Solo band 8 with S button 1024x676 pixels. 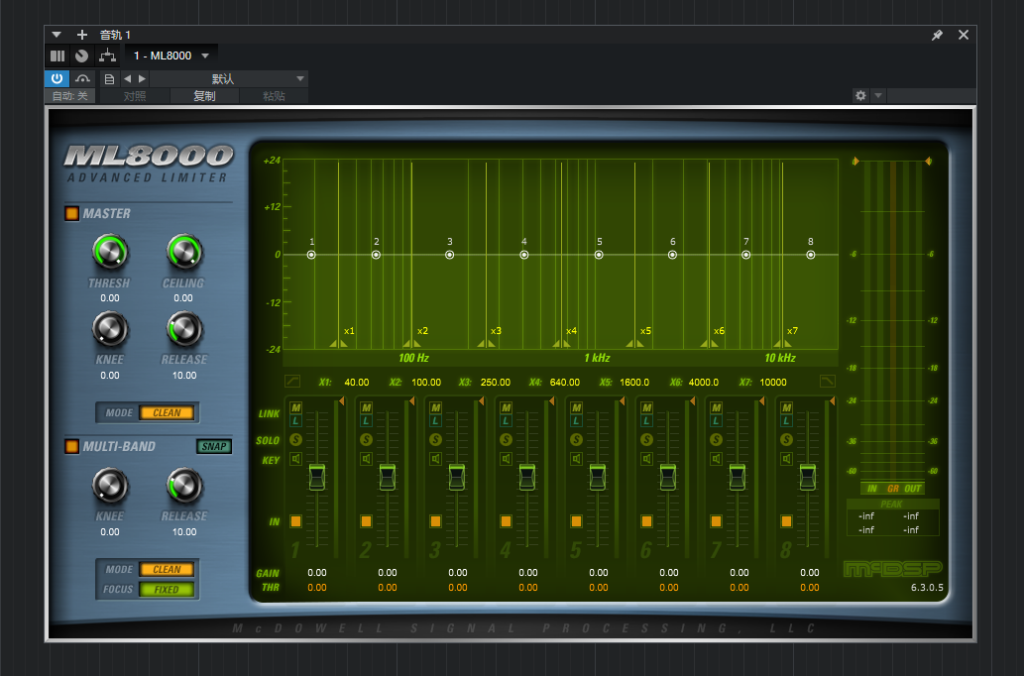pyautogui.click(x=786, y=440)
